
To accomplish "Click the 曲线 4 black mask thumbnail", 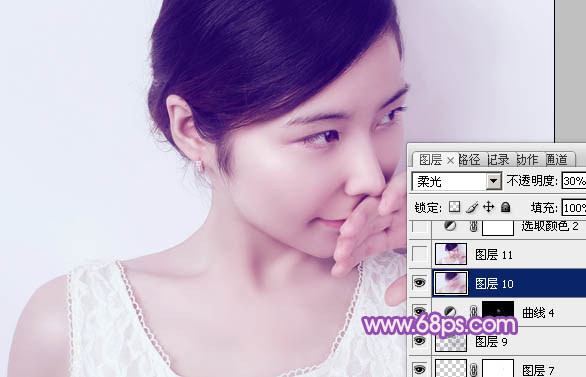I will tap(498, 310).
